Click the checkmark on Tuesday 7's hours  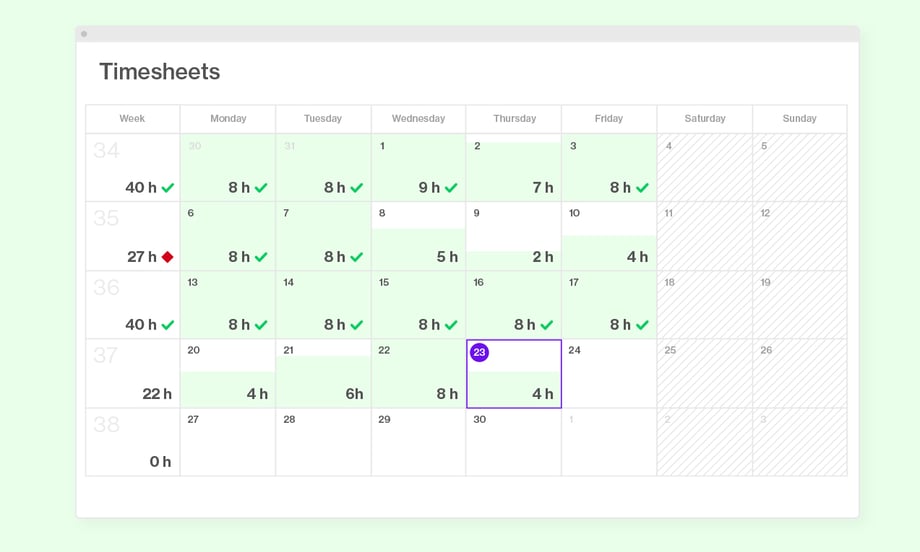(x=356, y=257)
